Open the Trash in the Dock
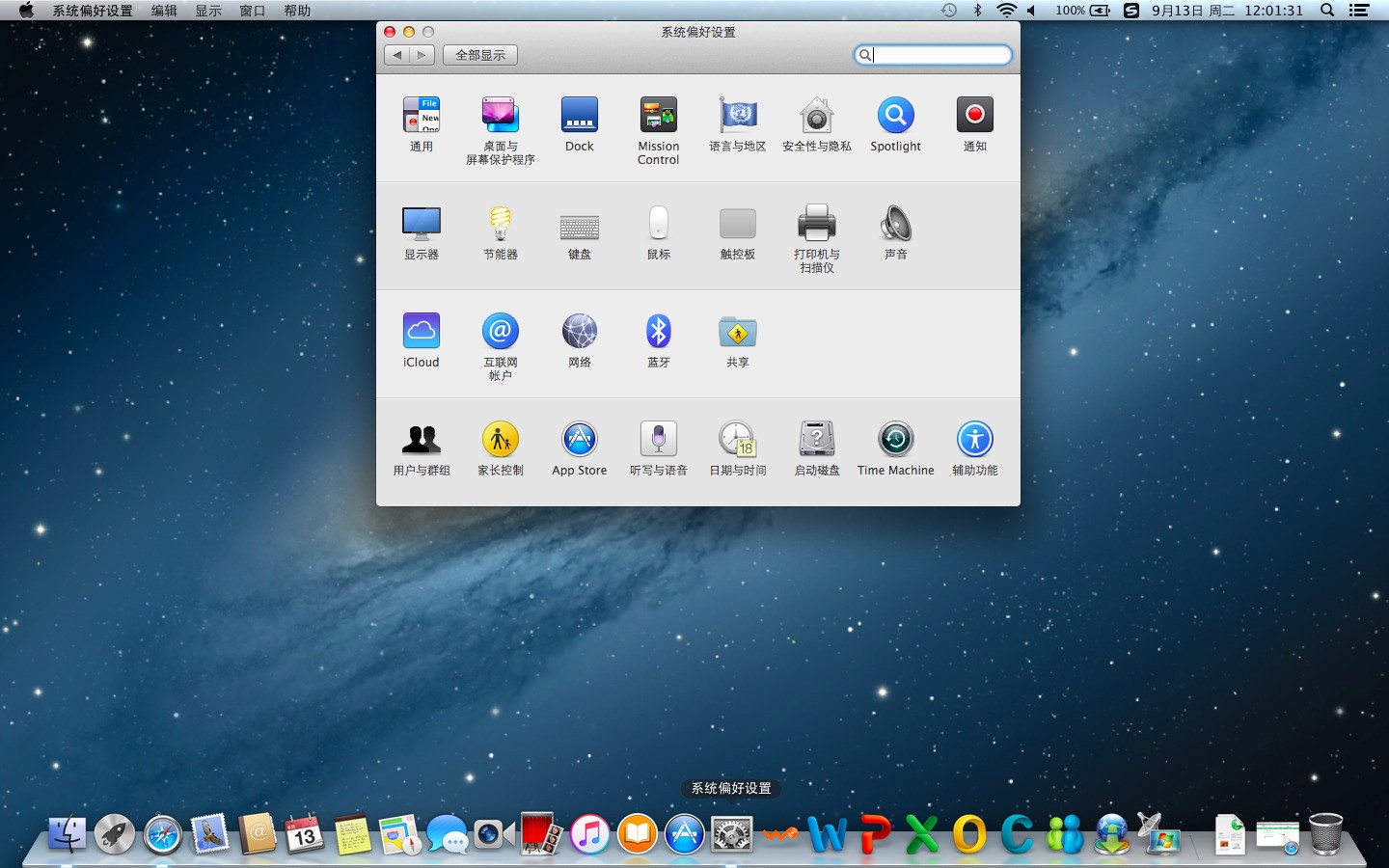1389x868 pixels. 1325,834
